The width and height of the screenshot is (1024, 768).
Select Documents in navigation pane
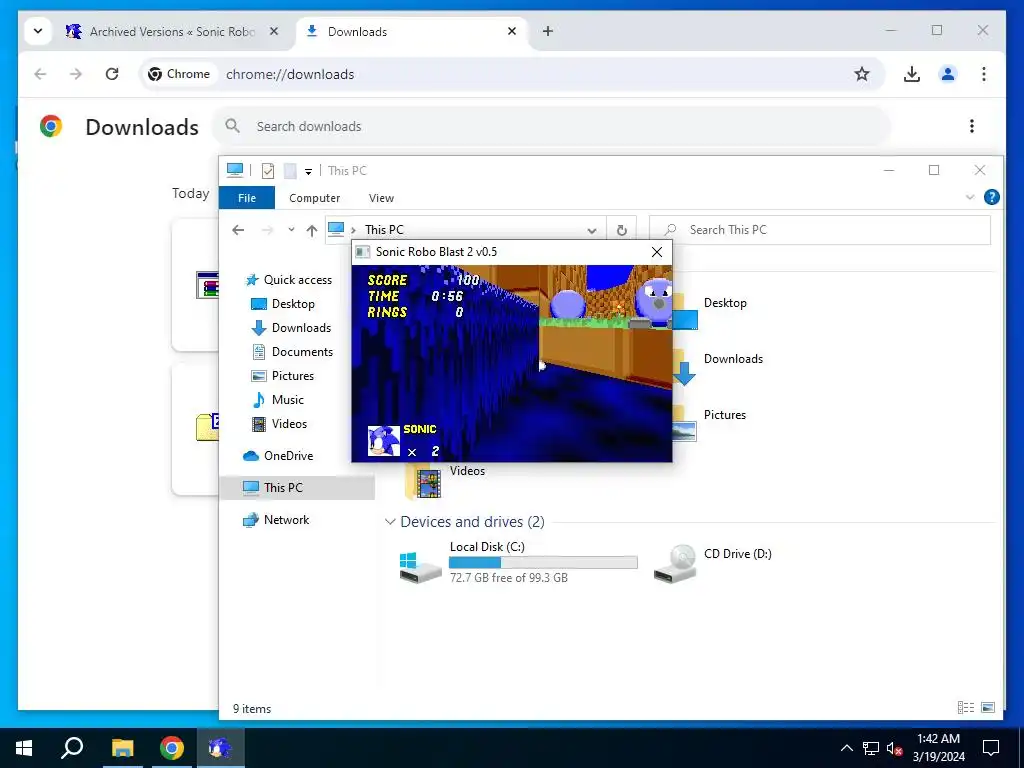pyautogui.click(x=293, y=351)
